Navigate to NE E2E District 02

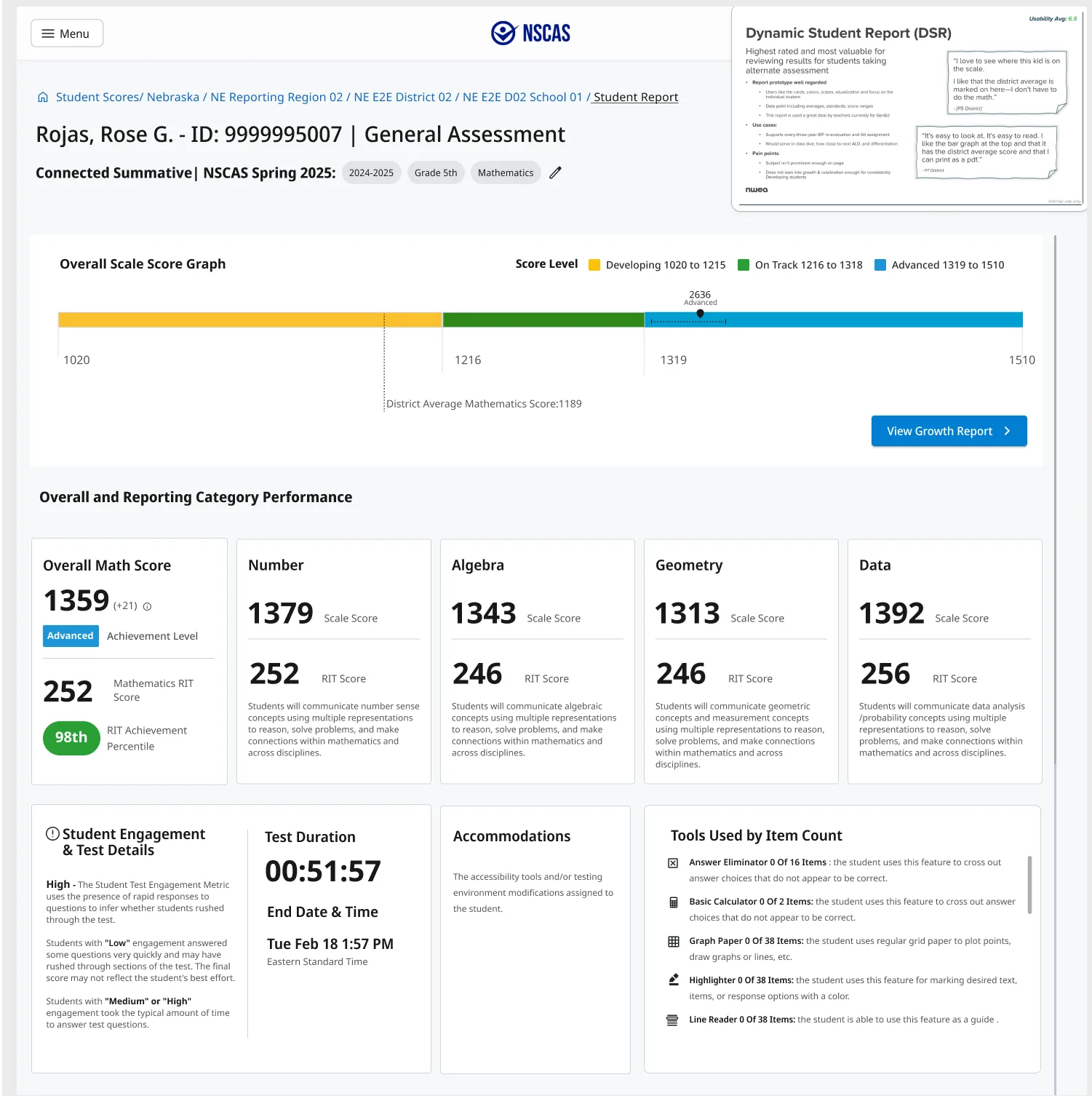(x=402, y=98)
